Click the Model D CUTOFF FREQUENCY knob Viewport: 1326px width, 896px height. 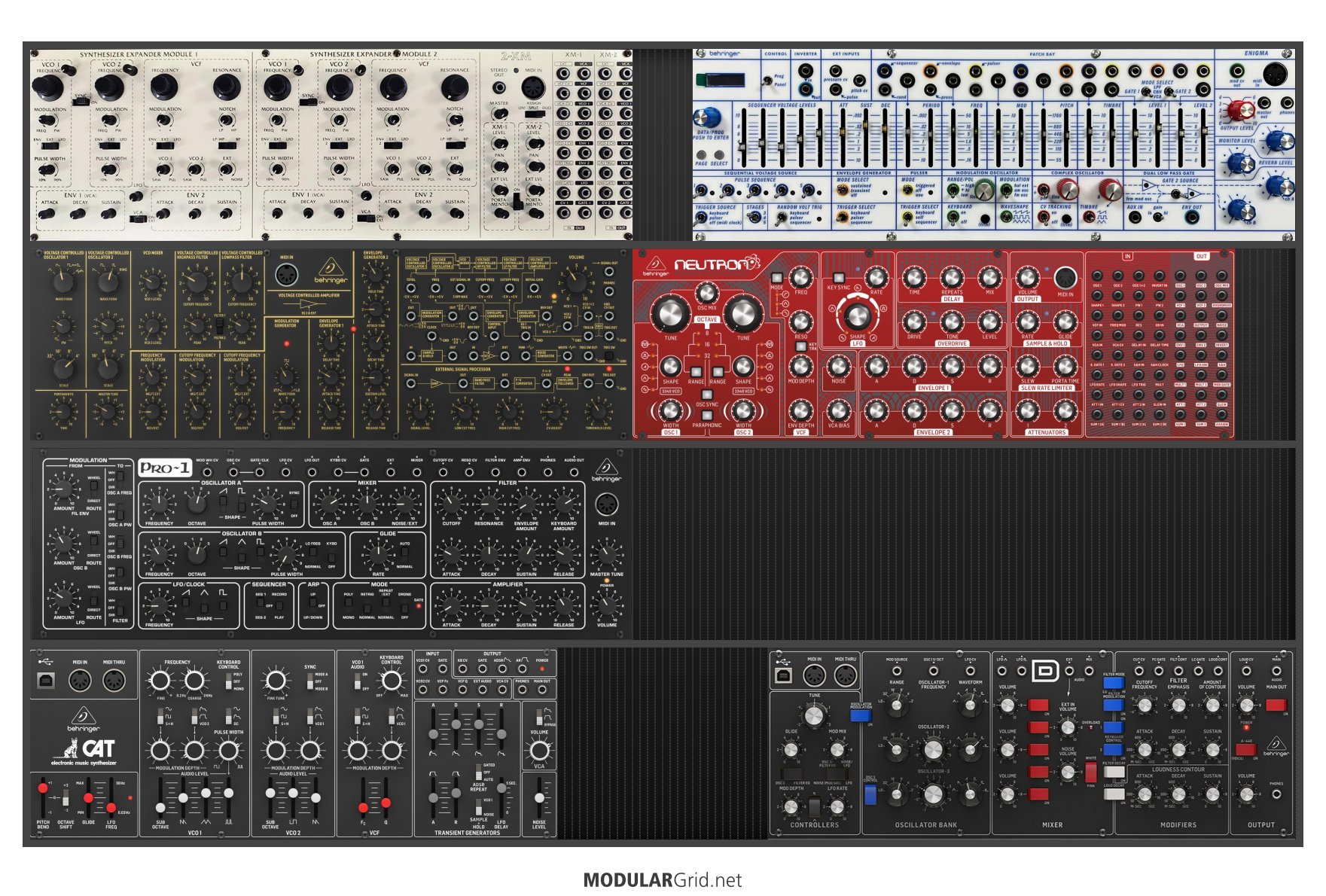tap(1145, 706)
